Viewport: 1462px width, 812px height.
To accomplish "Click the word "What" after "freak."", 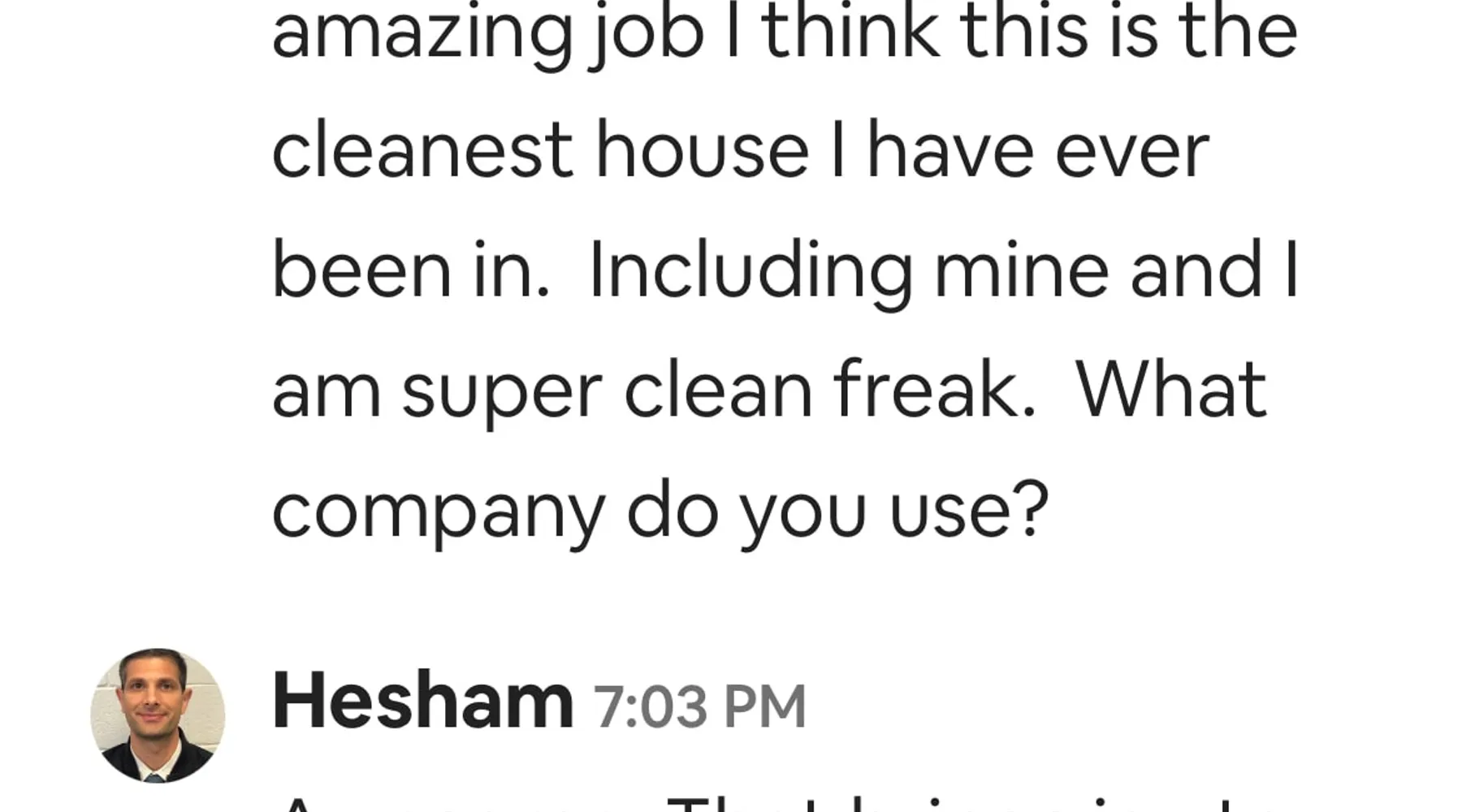I will point(1171,391).
